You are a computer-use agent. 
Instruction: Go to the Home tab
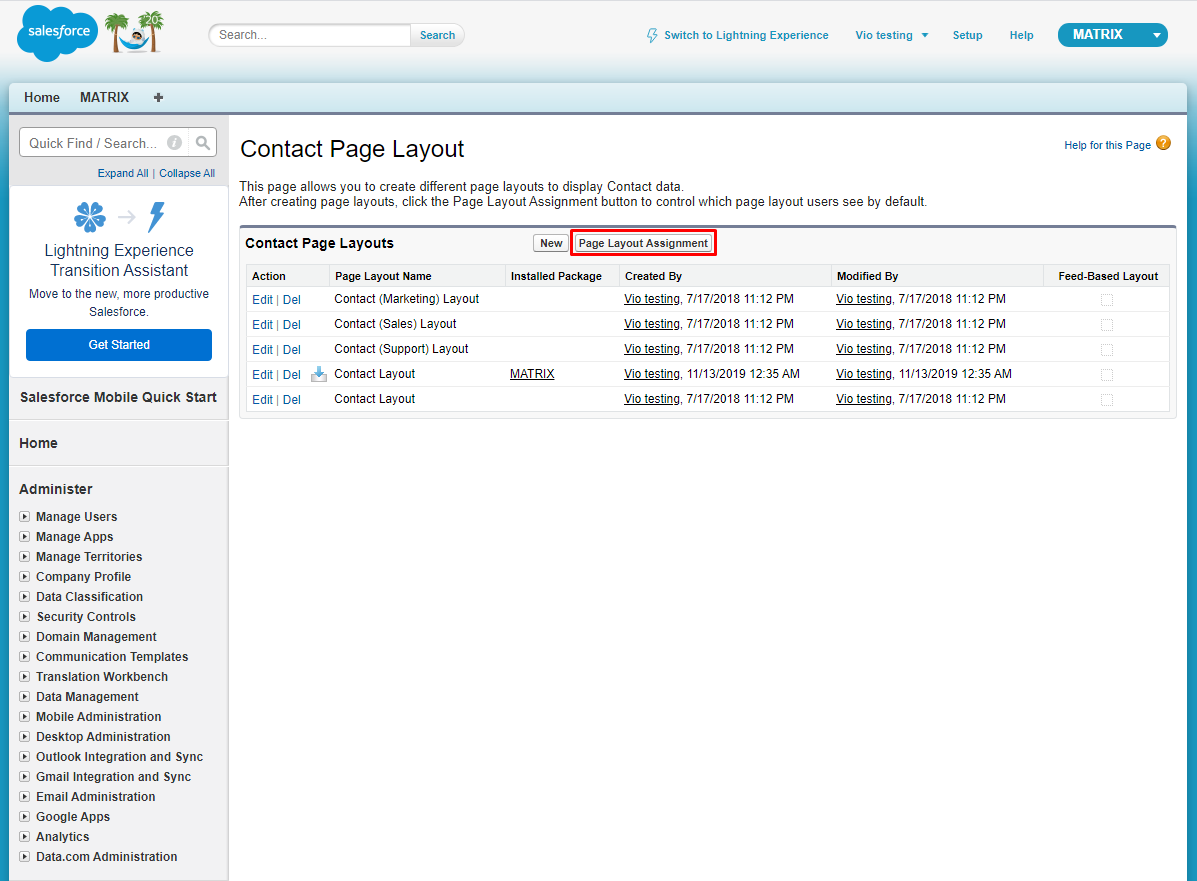[x=41, y=97]
